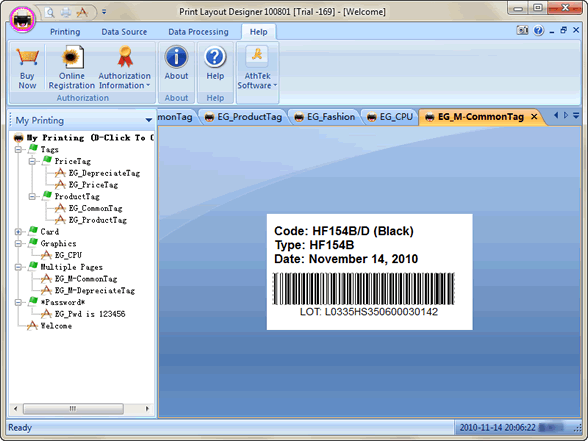
Task: Click the status bar date and time
Action: click(x=498, y=428)
